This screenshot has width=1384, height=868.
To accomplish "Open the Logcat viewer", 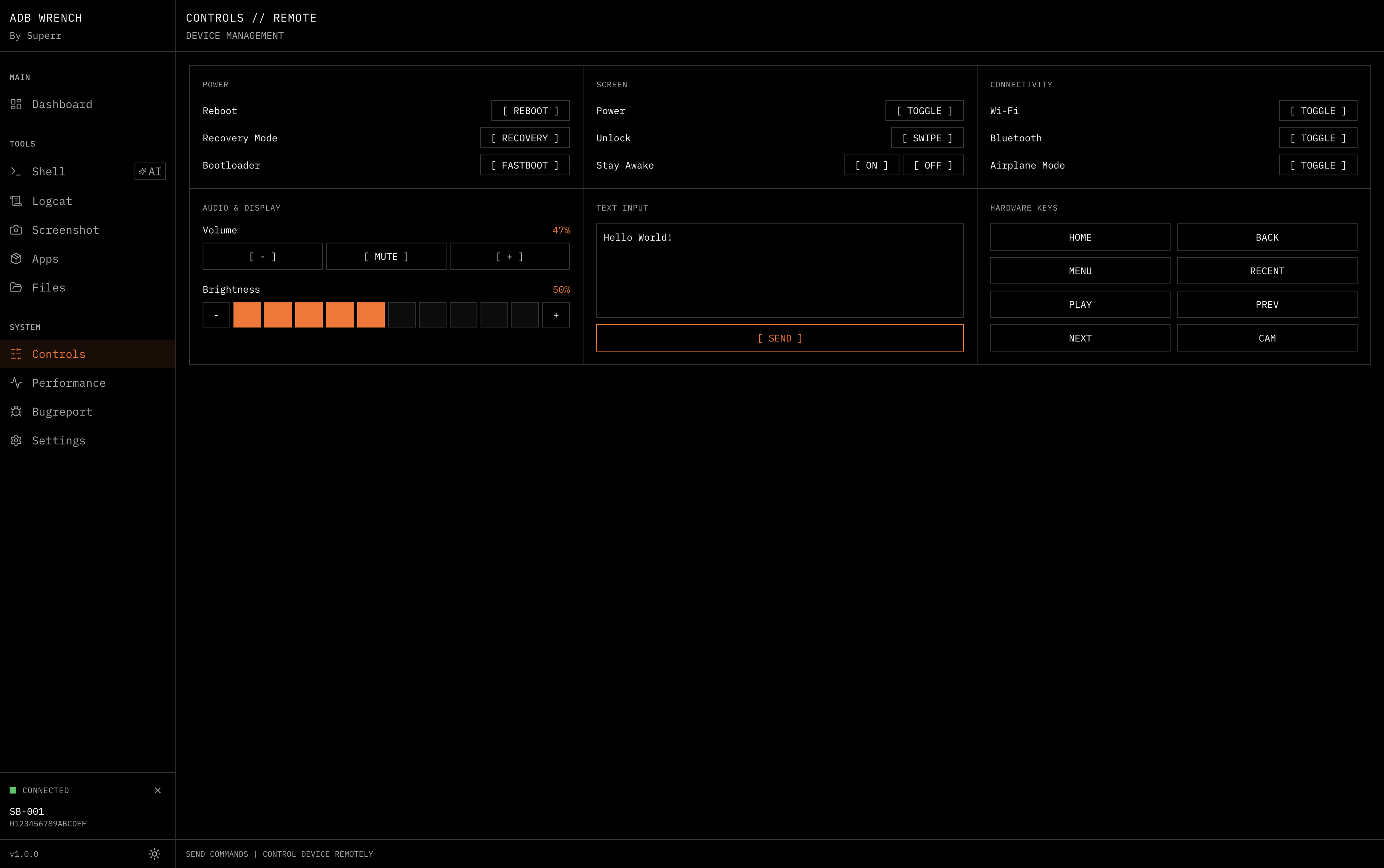I will coord(52,201).
